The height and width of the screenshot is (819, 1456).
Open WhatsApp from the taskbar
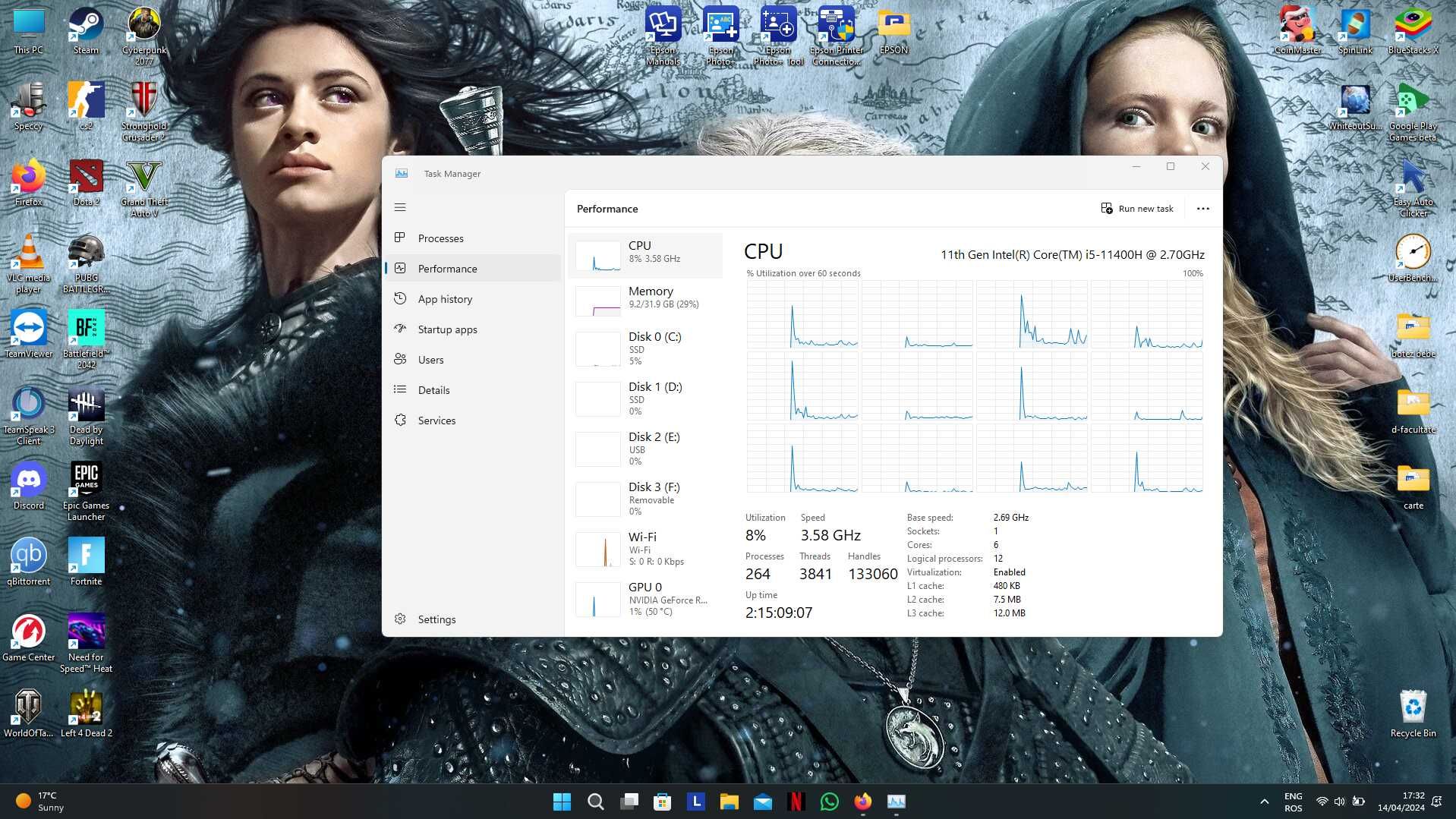(830, 802)
